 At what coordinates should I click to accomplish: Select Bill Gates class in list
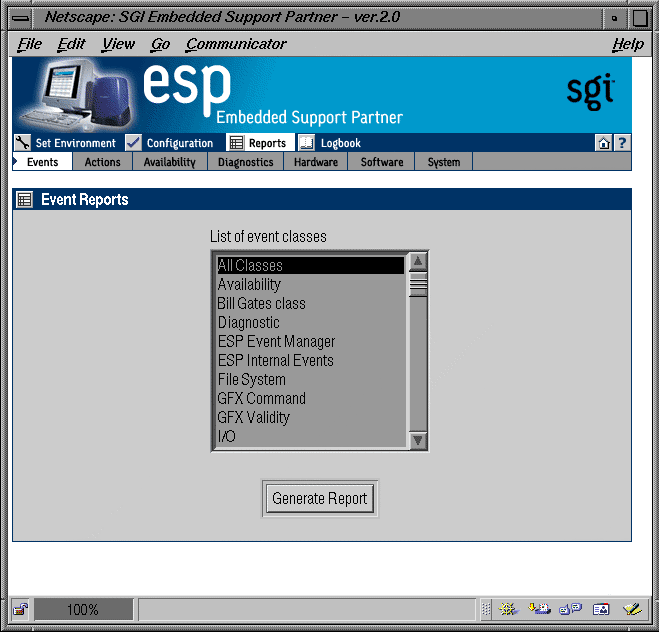[311, 303]
